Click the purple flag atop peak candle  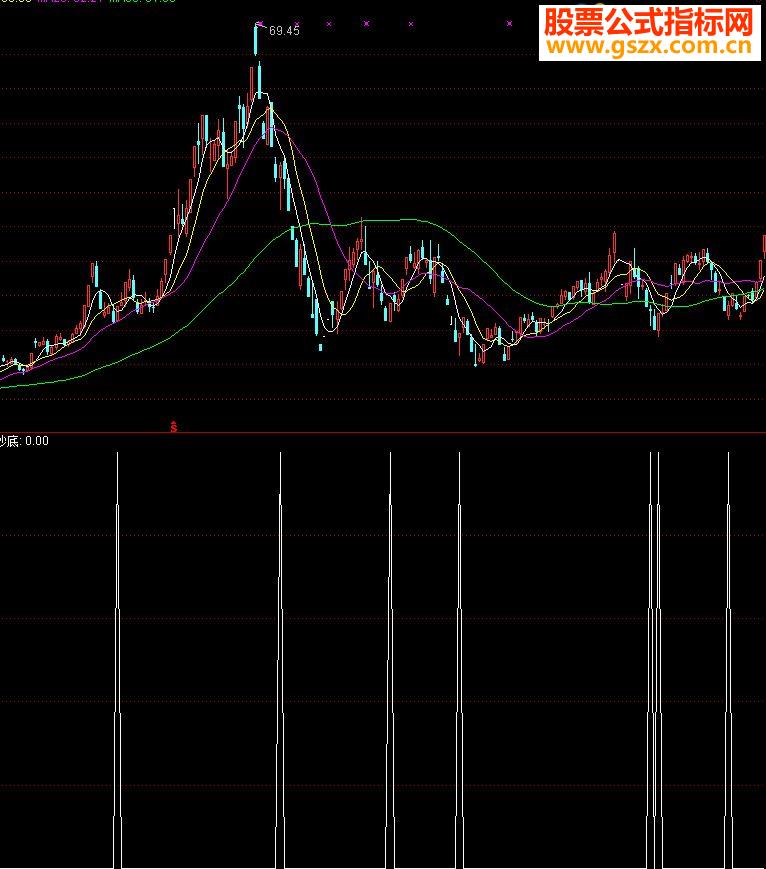tap(259, 24)
